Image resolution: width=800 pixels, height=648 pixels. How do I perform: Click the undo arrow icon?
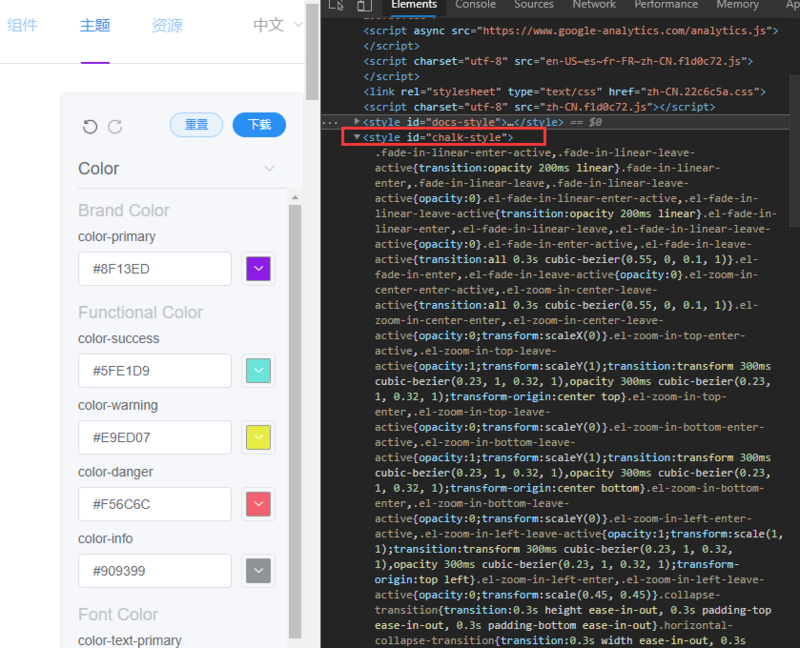(90, 126)
